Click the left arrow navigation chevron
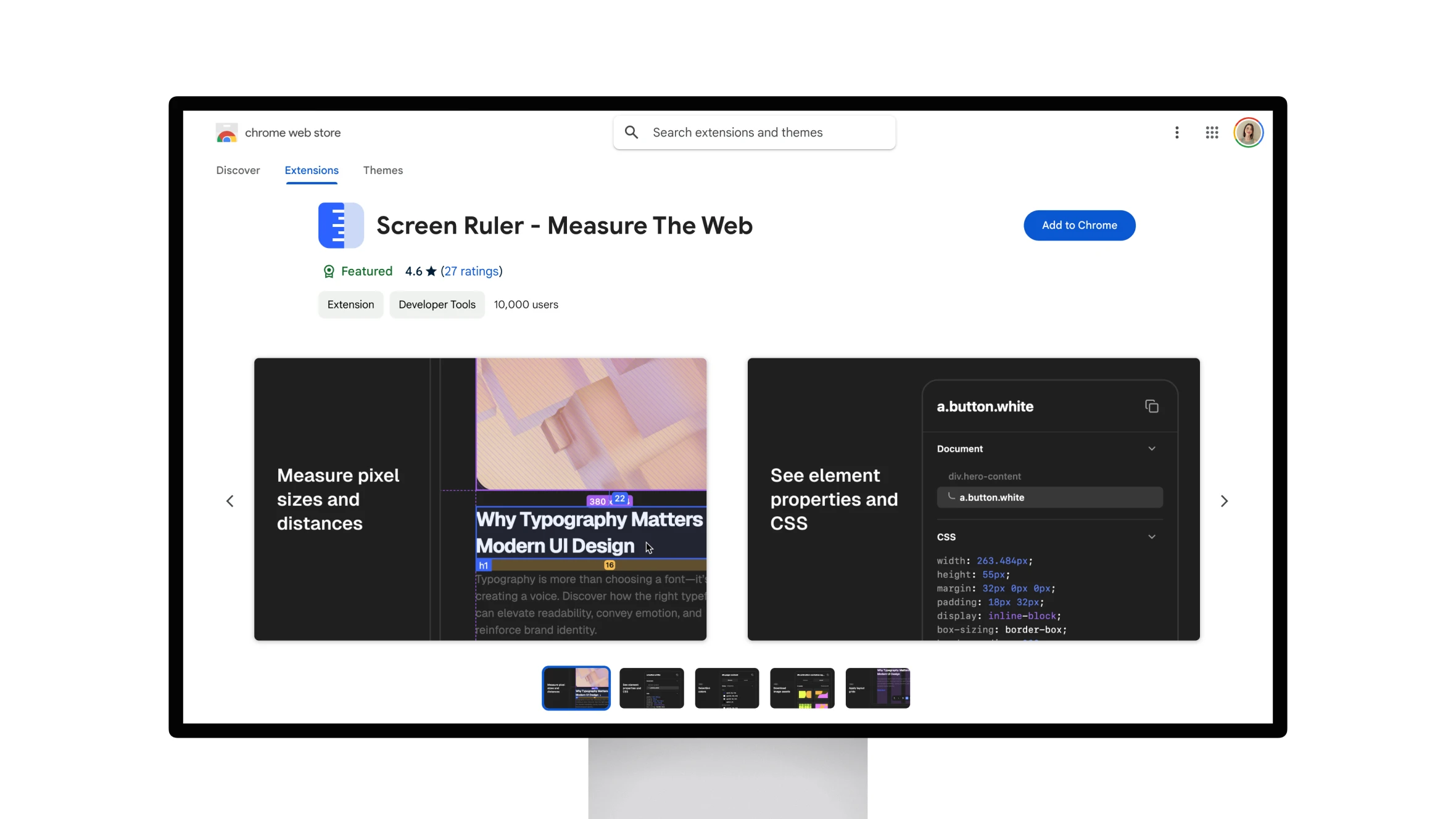Screen dimensions: 1456x819 point(230,500)
